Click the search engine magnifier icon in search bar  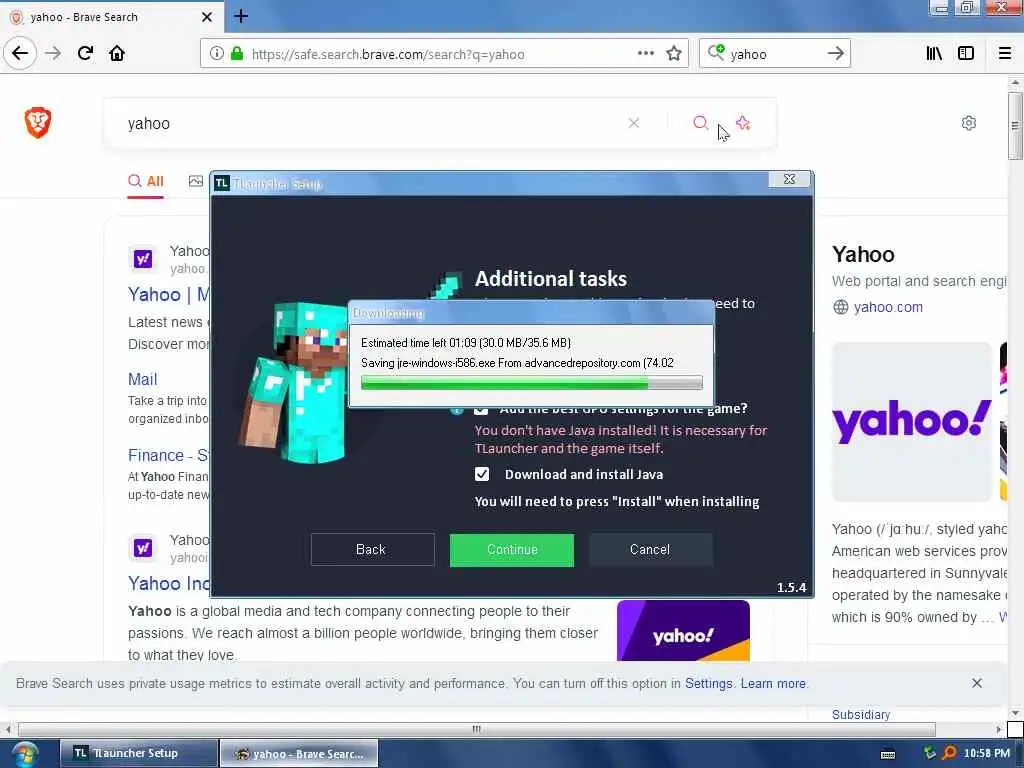(x=716, y=52)
